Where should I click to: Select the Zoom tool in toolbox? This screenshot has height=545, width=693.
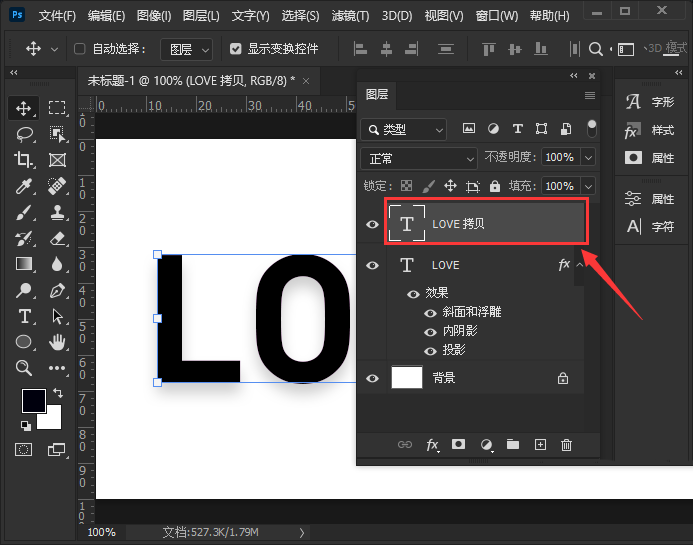point(23,368)
